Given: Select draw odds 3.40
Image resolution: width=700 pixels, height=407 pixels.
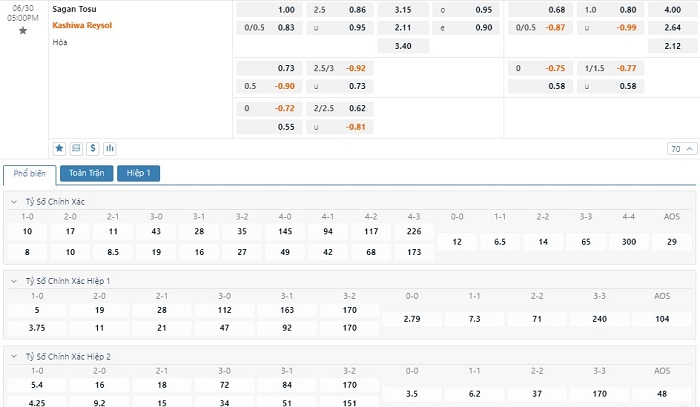Looking at the screenshot, I should (403, 46).
